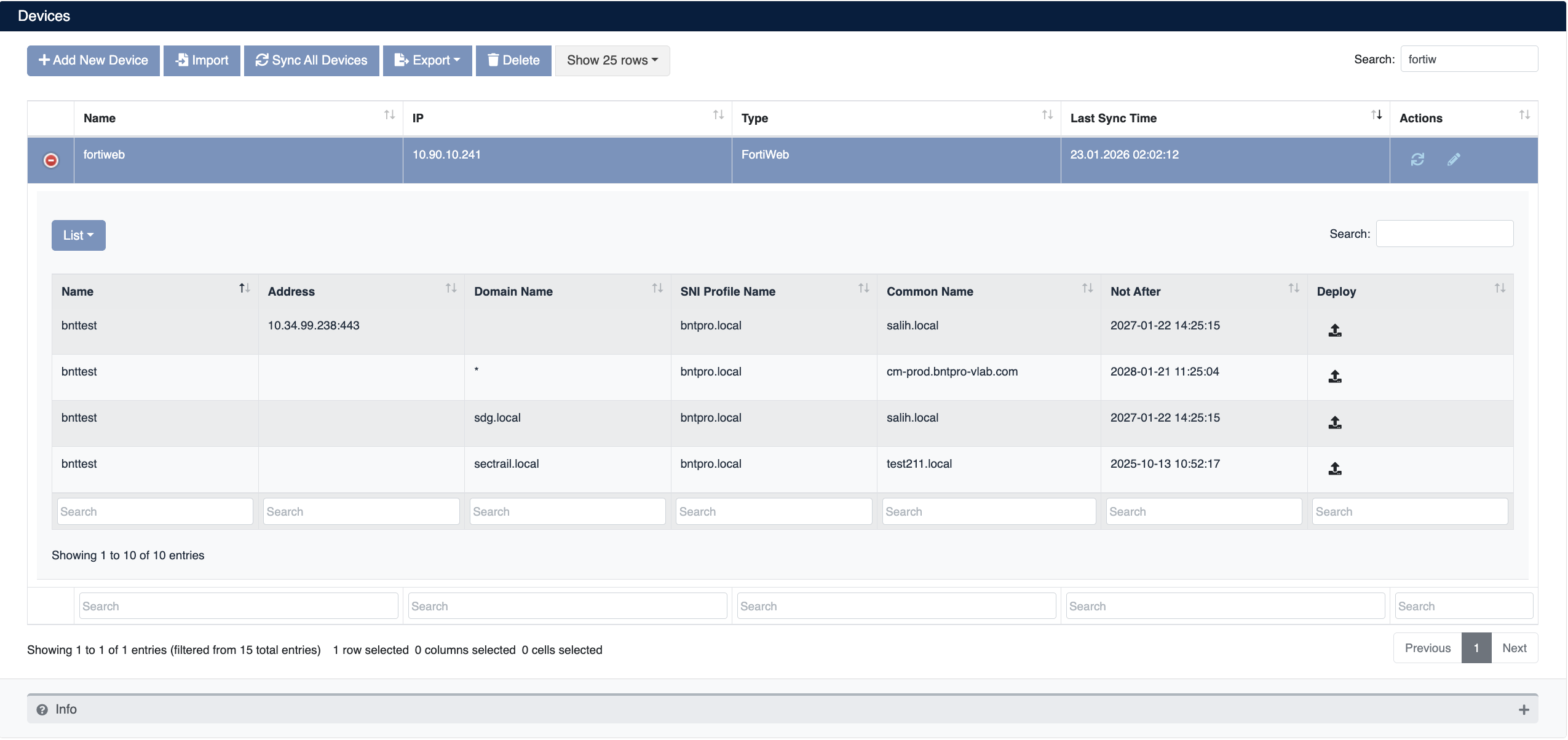Click common name cm-prod.bntpro-vlab.com

[x=952, y=372]
